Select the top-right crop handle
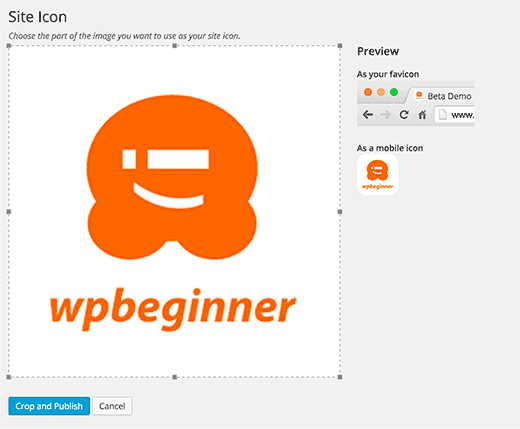Viewport: 520px width, 429px height. click(340, 46)
